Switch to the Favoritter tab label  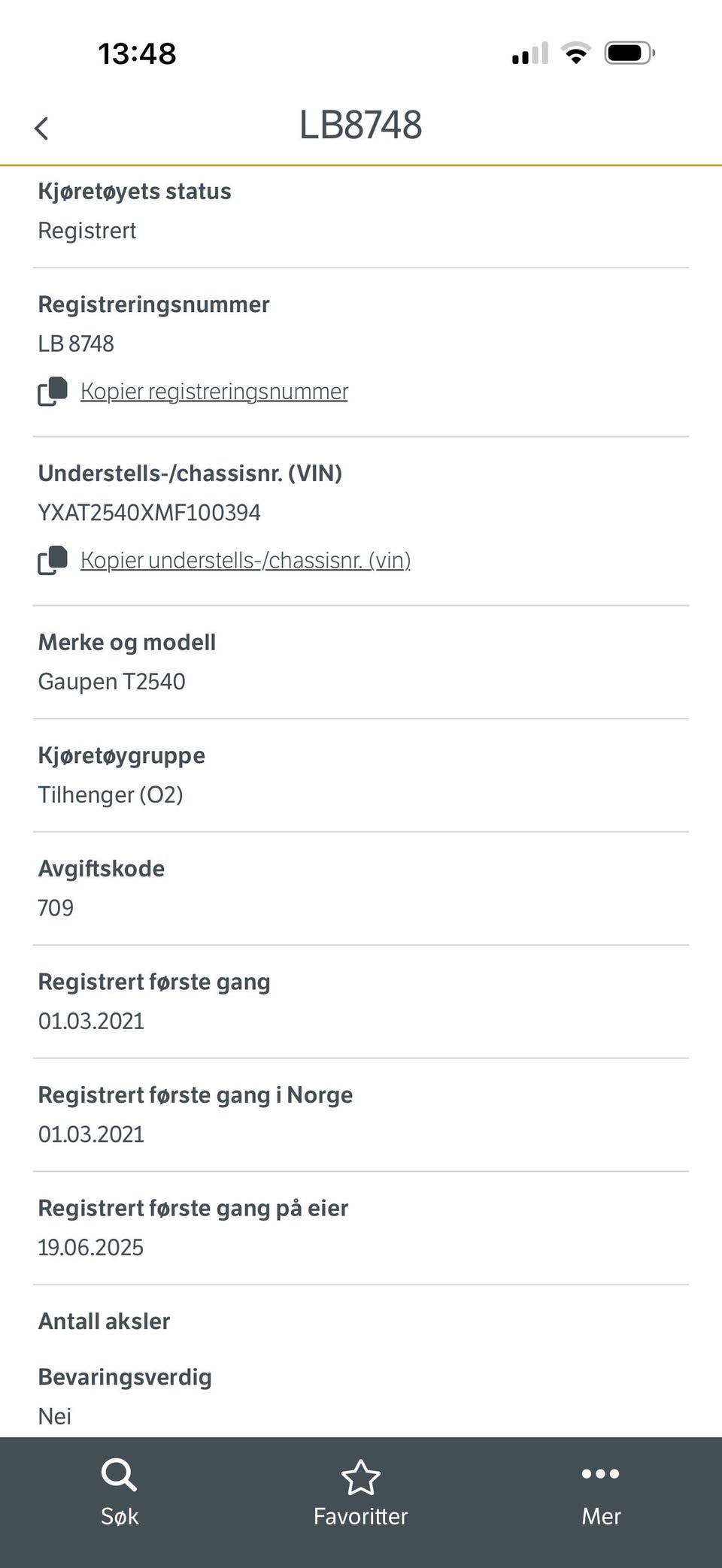coord(360,1516)
